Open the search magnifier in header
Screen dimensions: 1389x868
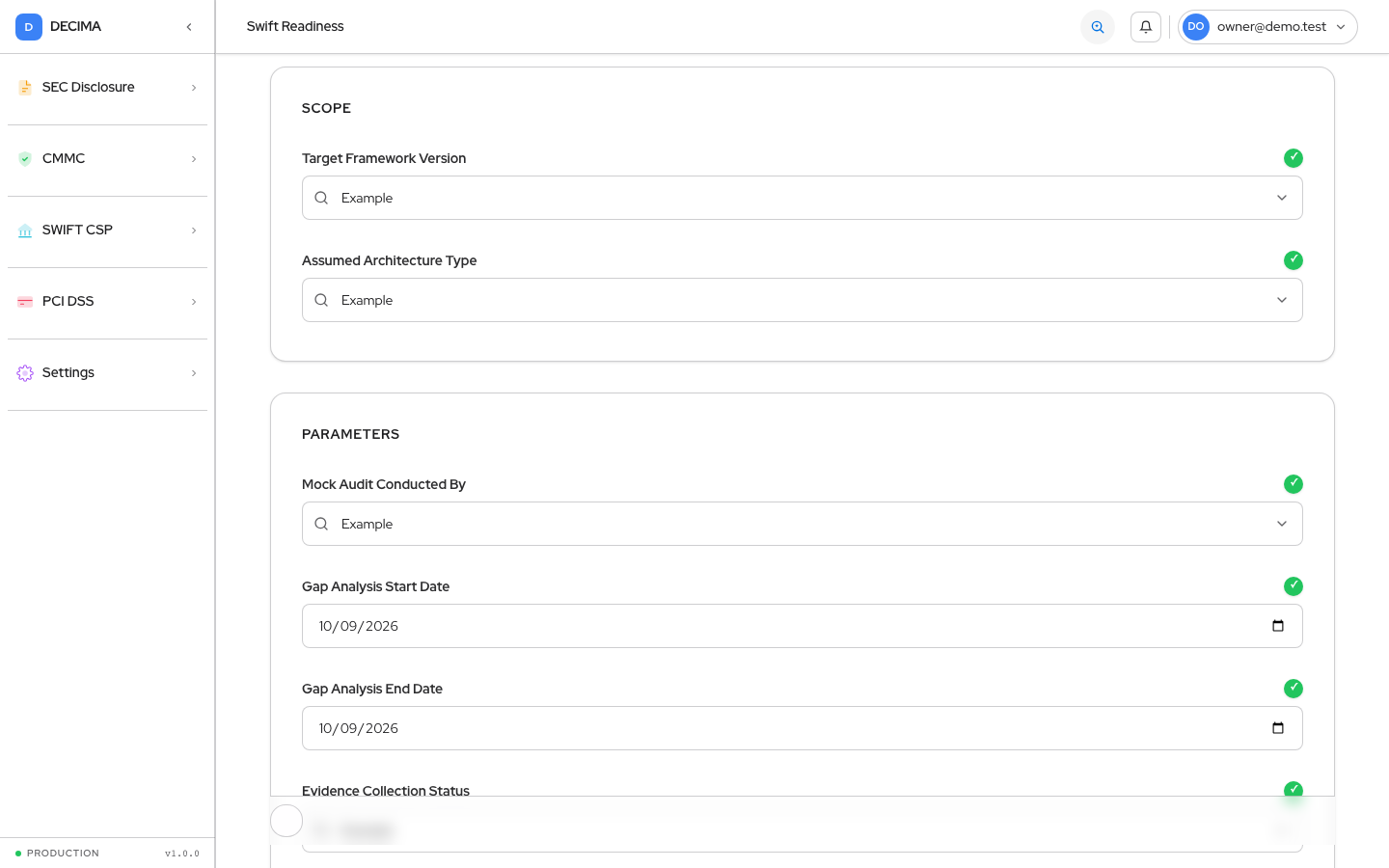(x=1098, y=27)
